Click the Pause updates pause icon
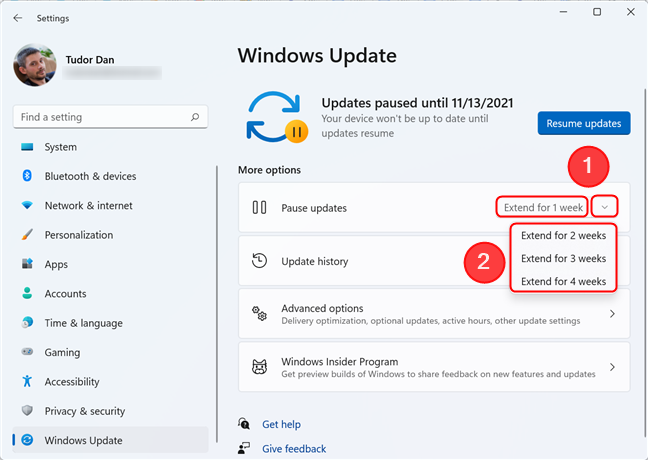This screenshot has height=460, width=648. point(259,207)
